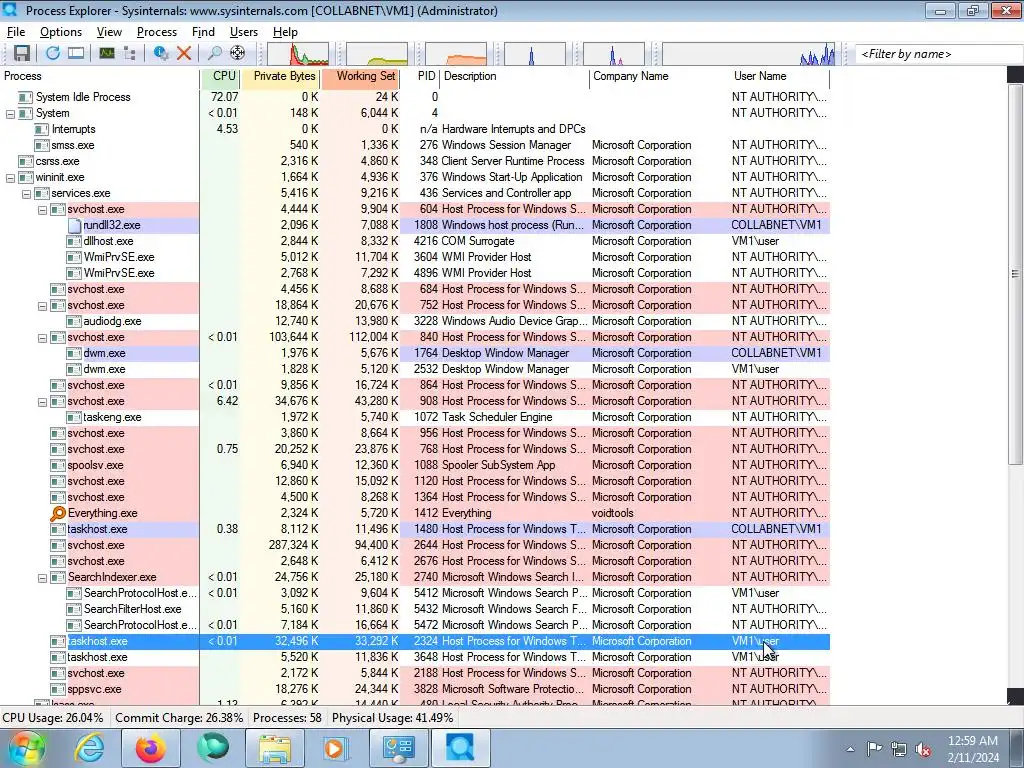Sort by Company Name column header
The width and height of the screenshot is (1024, 768).
click(x=660, y=76)
